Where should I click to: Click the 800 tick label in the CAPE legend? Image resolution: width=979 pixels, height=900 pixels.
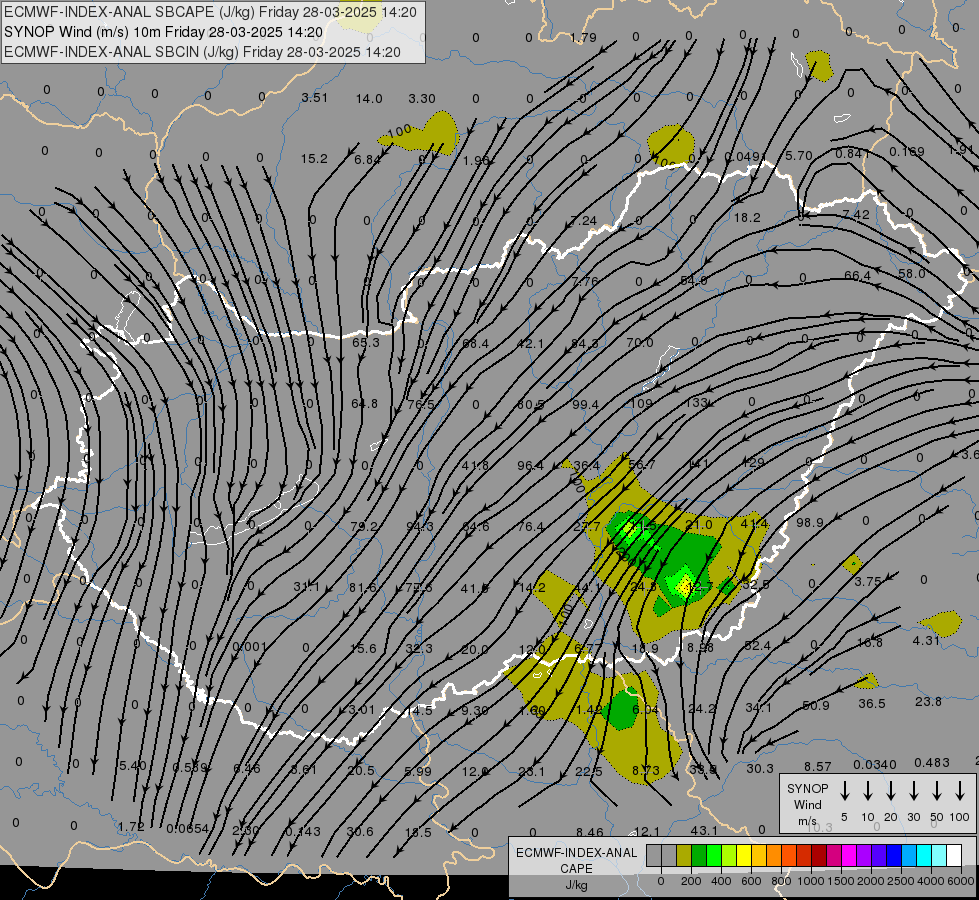[x=781, y=881]
